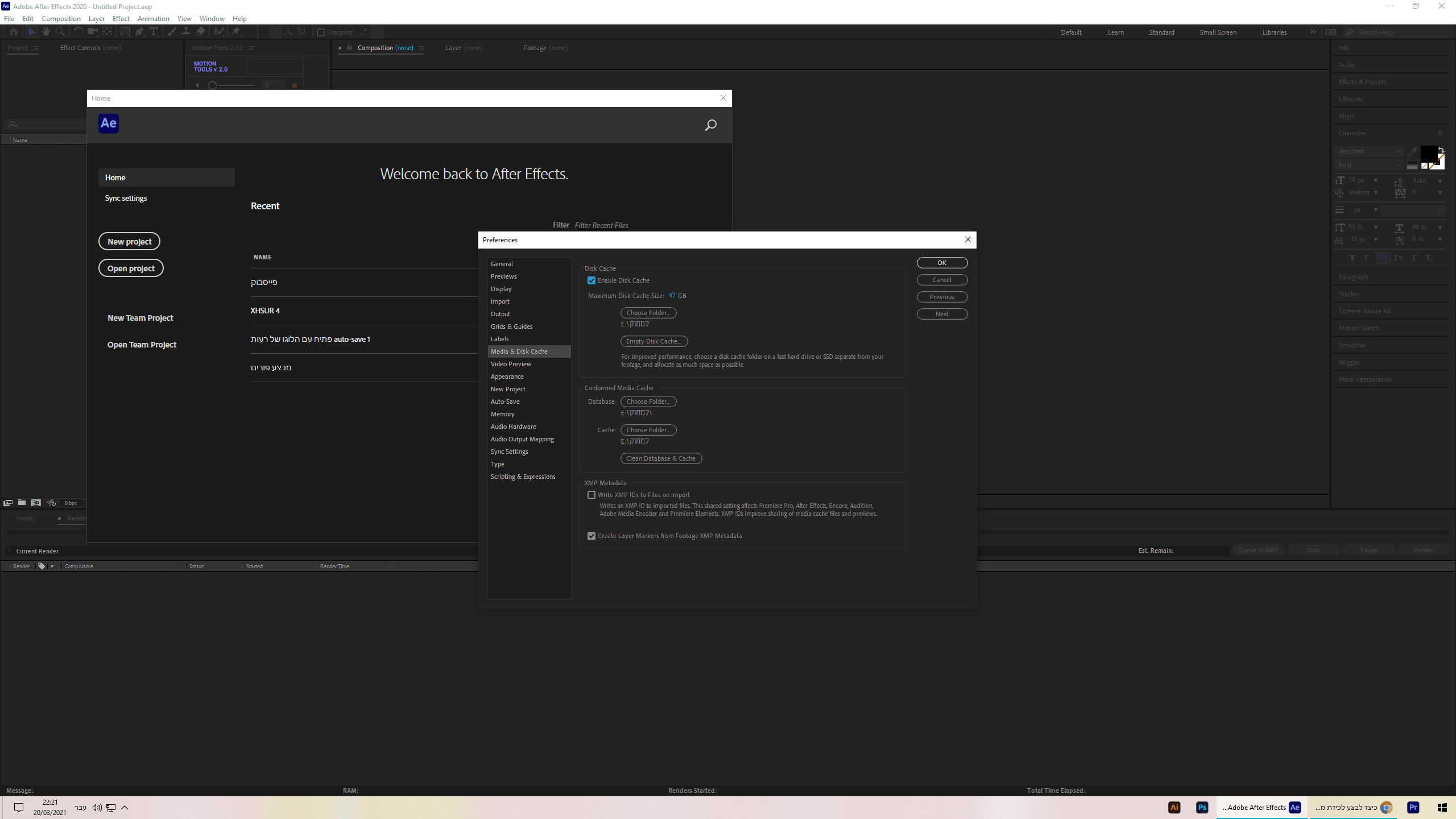
Task: Expand the Current Render disclosure arrow
Action: click(9, 551)
